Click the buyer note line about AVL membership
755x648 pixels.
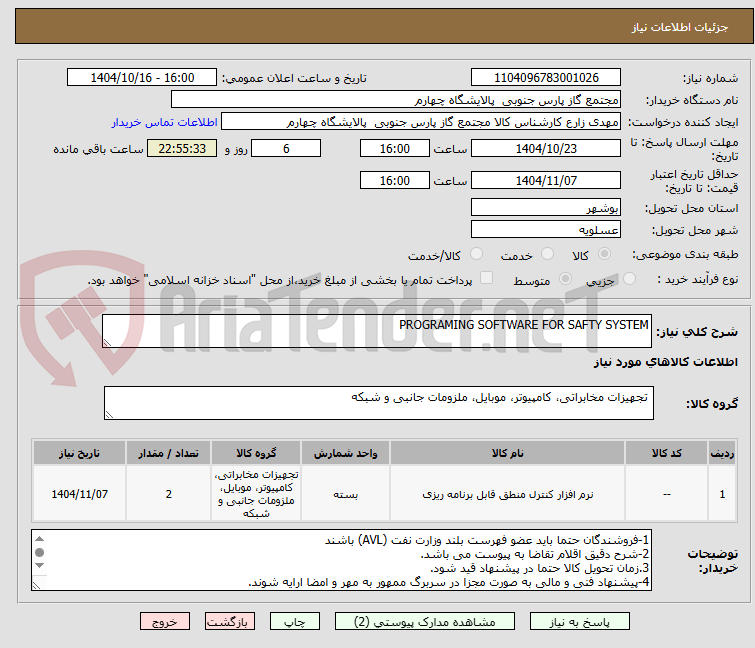[487, 540]
